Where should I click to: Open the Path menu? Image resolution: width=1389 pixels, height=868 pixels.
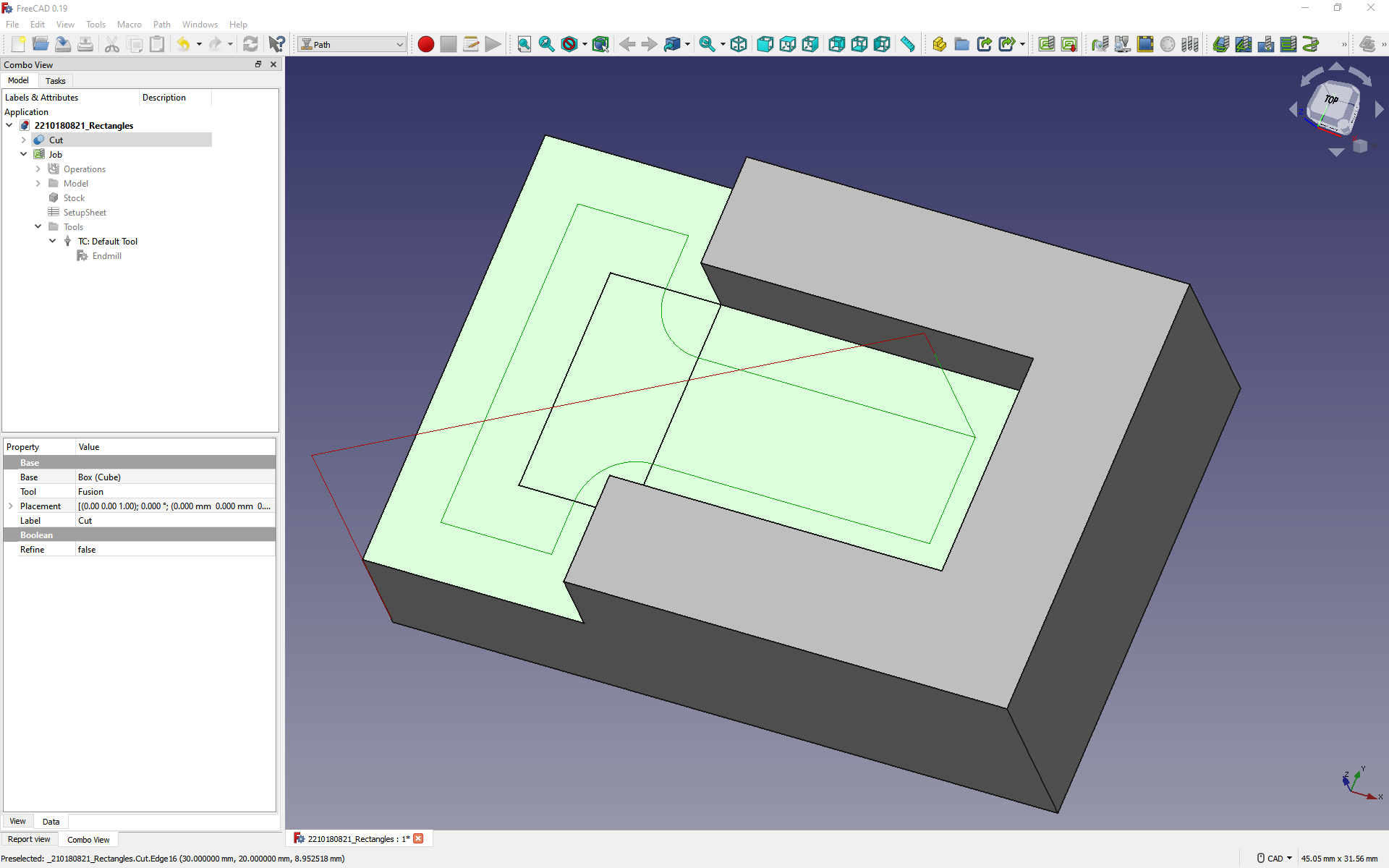click(x=161, y=24)
